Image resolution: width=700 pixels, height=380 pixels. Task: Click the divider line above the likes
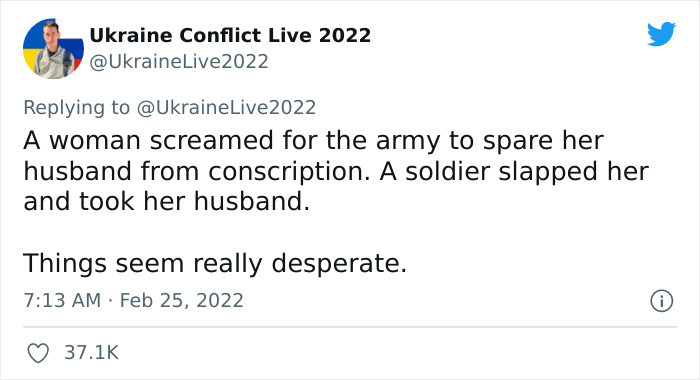(x=350, y=327)
